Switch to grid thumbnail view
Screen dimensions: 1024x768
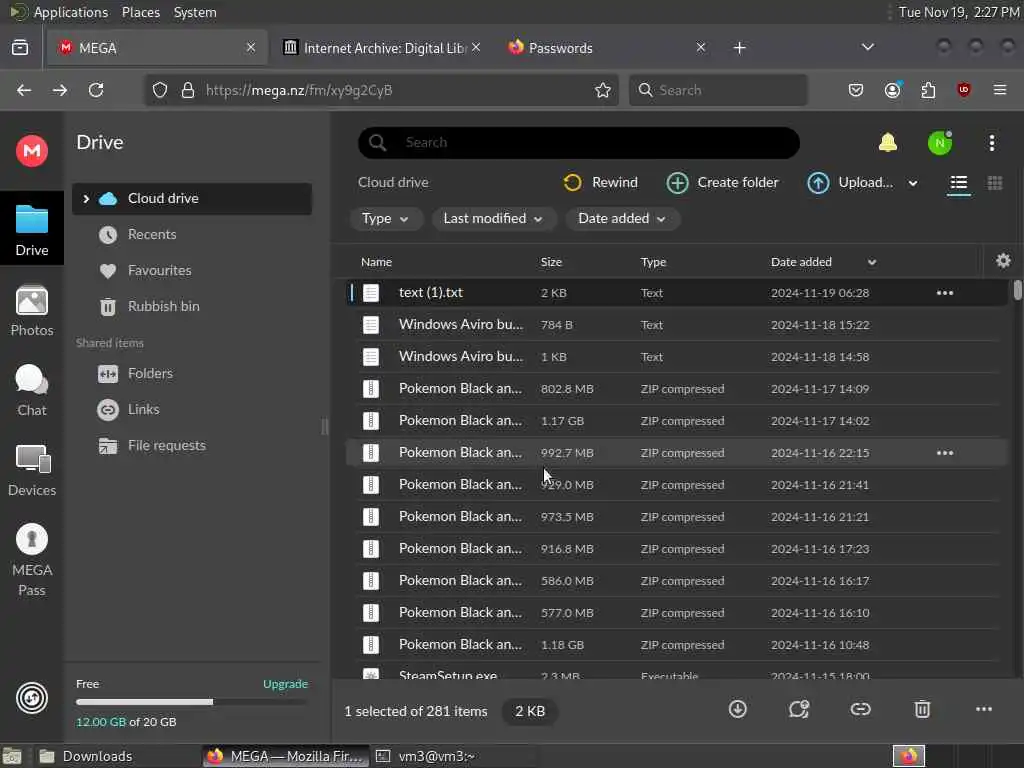click(x=995, y=183)
